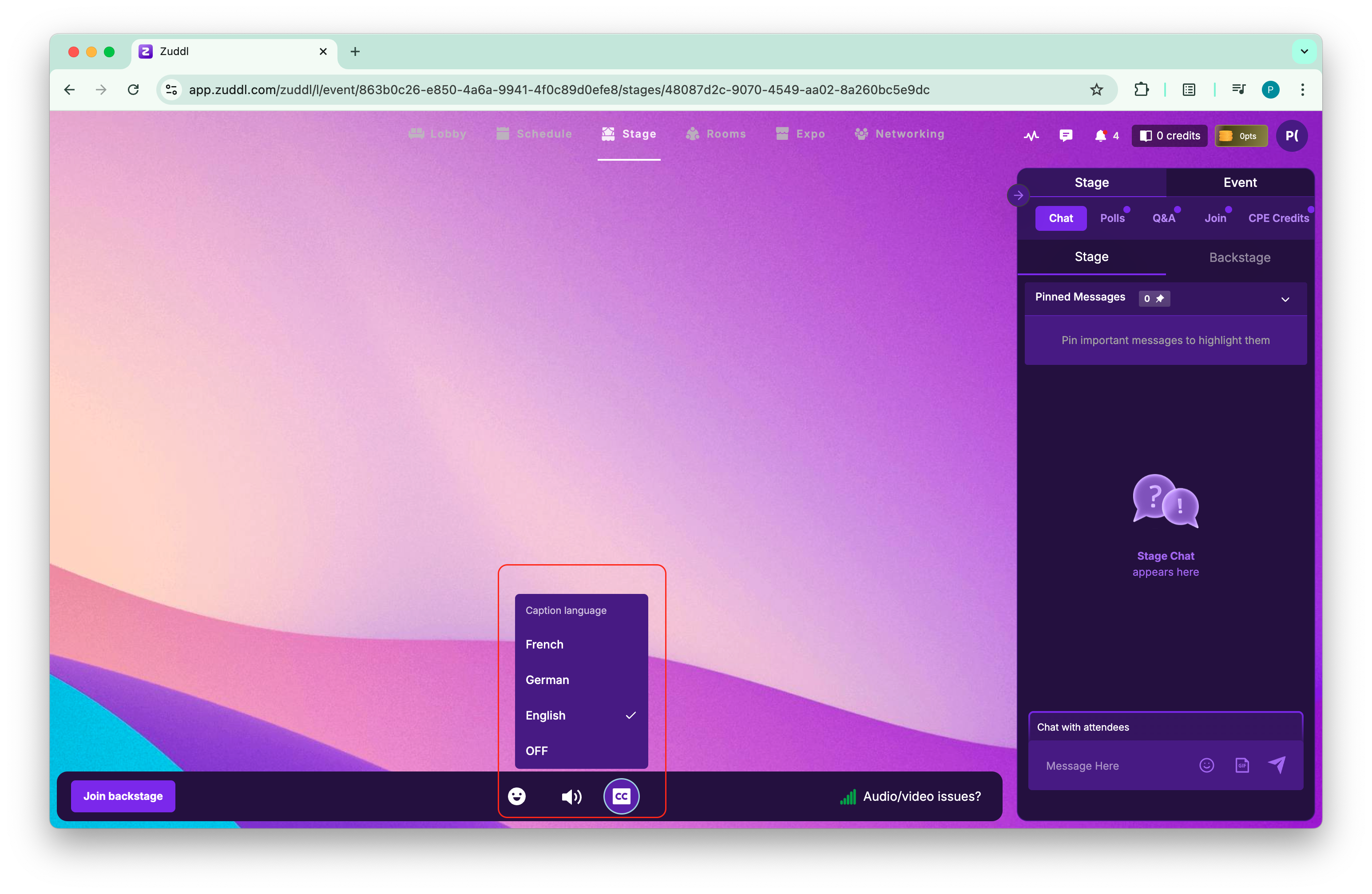Open the Chrome tab search dropdown
1372x894 pixels.
click(x=1304, y=51)
